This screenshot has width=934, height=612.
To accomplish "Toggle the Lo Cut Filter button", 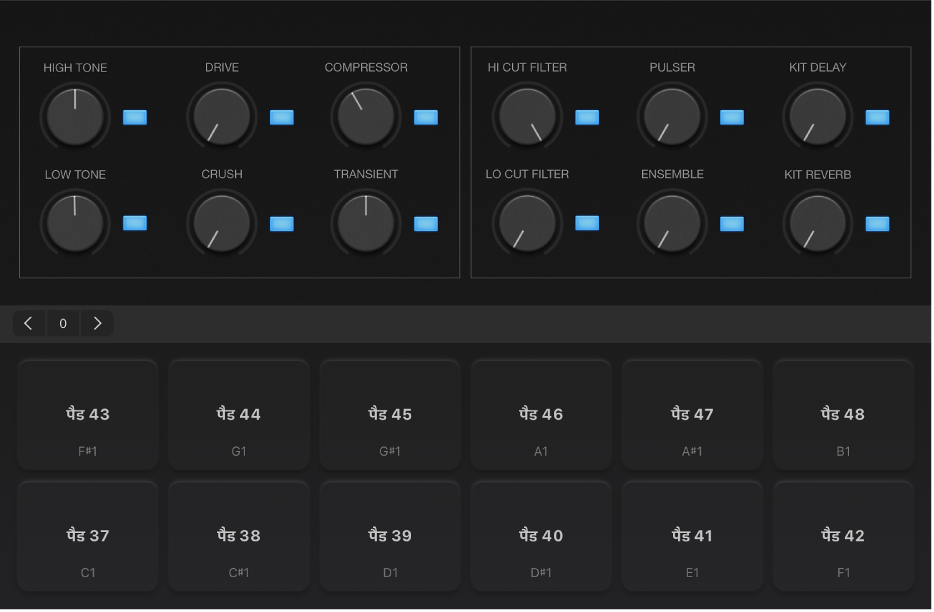I will click(587, 223).
